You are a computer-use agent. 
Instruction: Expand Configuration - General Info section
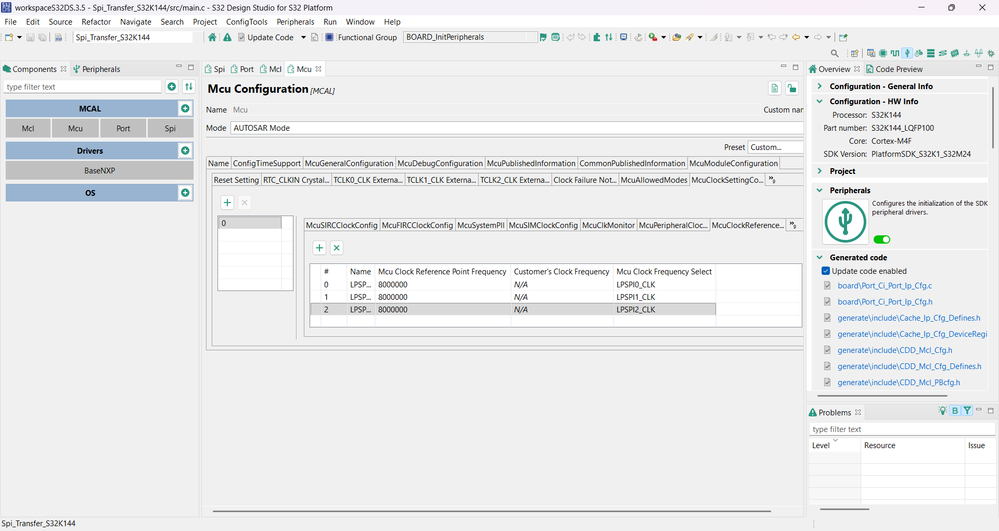click(x=819, y=86)
